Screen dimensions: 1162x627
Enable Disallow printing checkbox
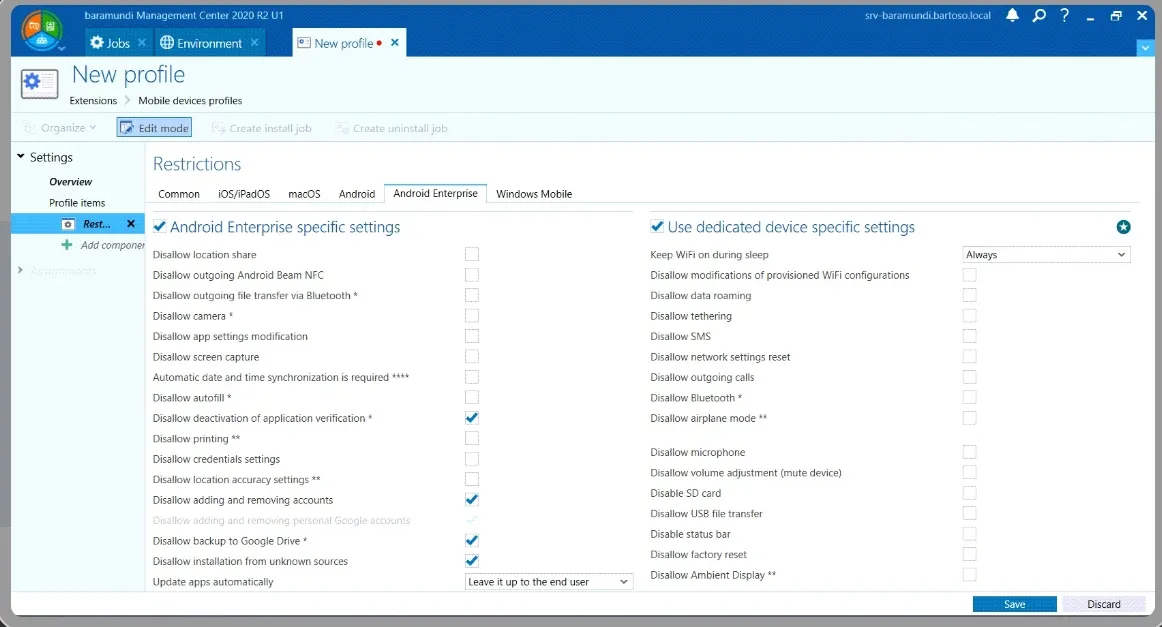pos(471,438)
